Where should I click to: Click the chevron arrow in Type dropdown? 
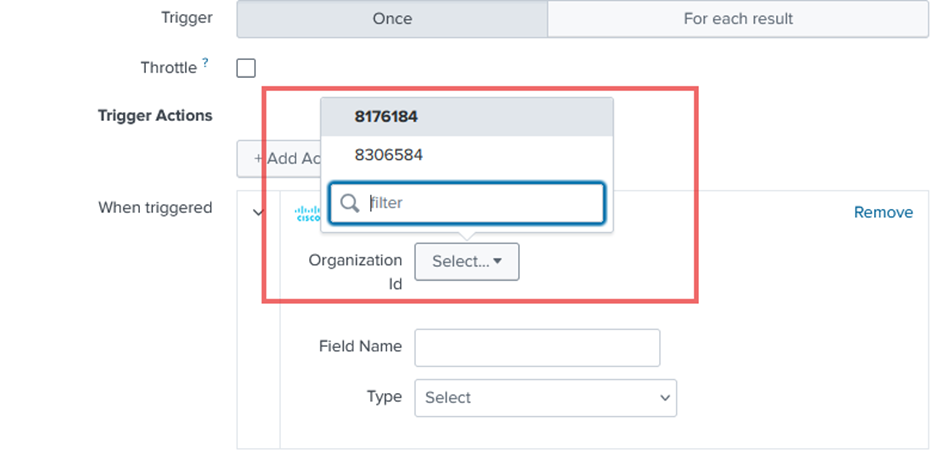pyautogui.click(x=665, y=398)
